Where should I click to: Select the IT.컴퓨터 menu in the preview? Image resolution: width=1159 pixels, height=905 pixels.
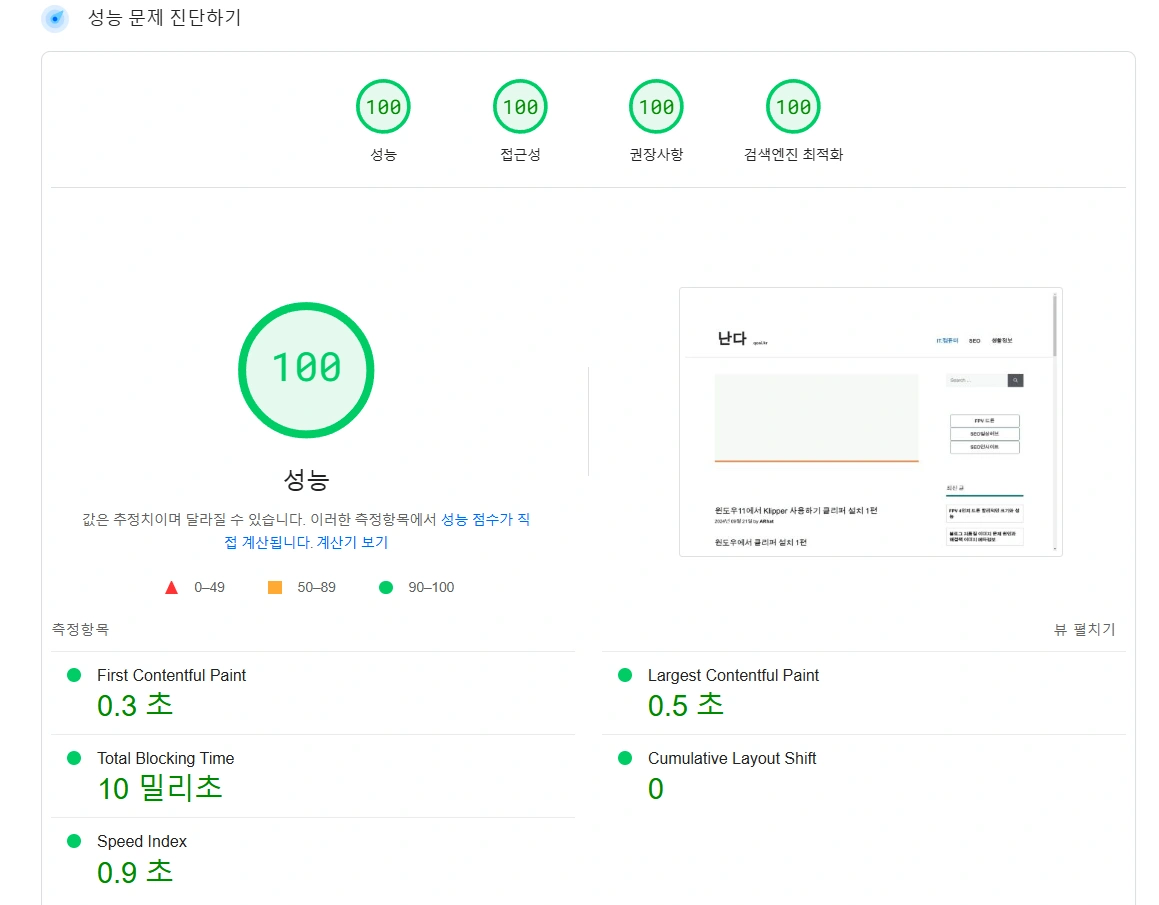point(948,340)
